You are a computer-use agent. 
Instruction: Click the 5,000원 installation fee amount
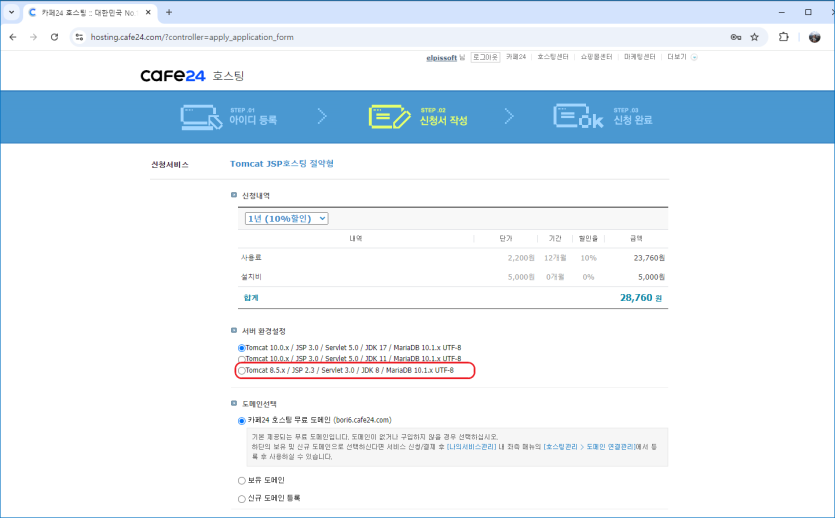coord(651,277)
